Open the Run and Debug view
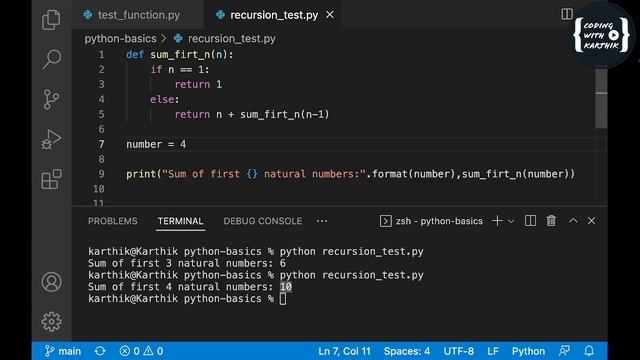 [51, 139]
